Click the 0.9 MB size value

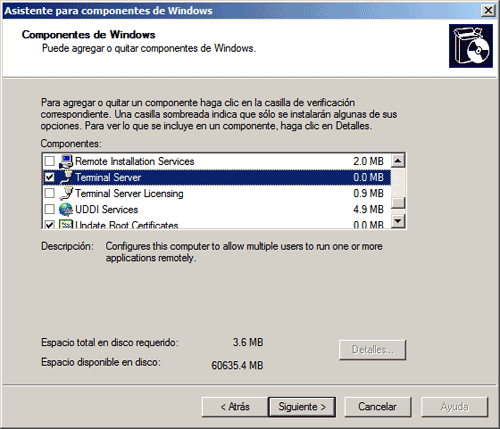[368, 193]
